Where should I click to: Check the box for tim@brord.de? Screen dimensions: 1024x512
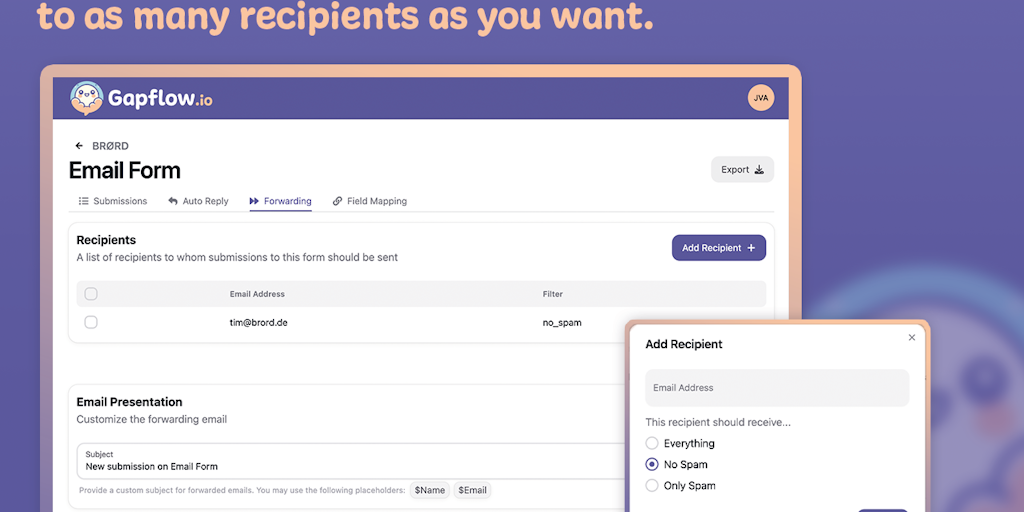91,322
